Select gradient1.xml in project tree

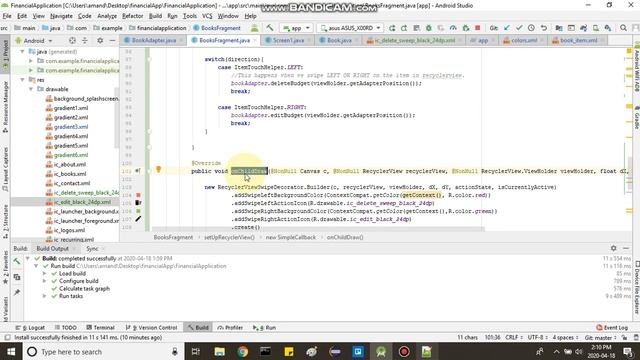71,108
